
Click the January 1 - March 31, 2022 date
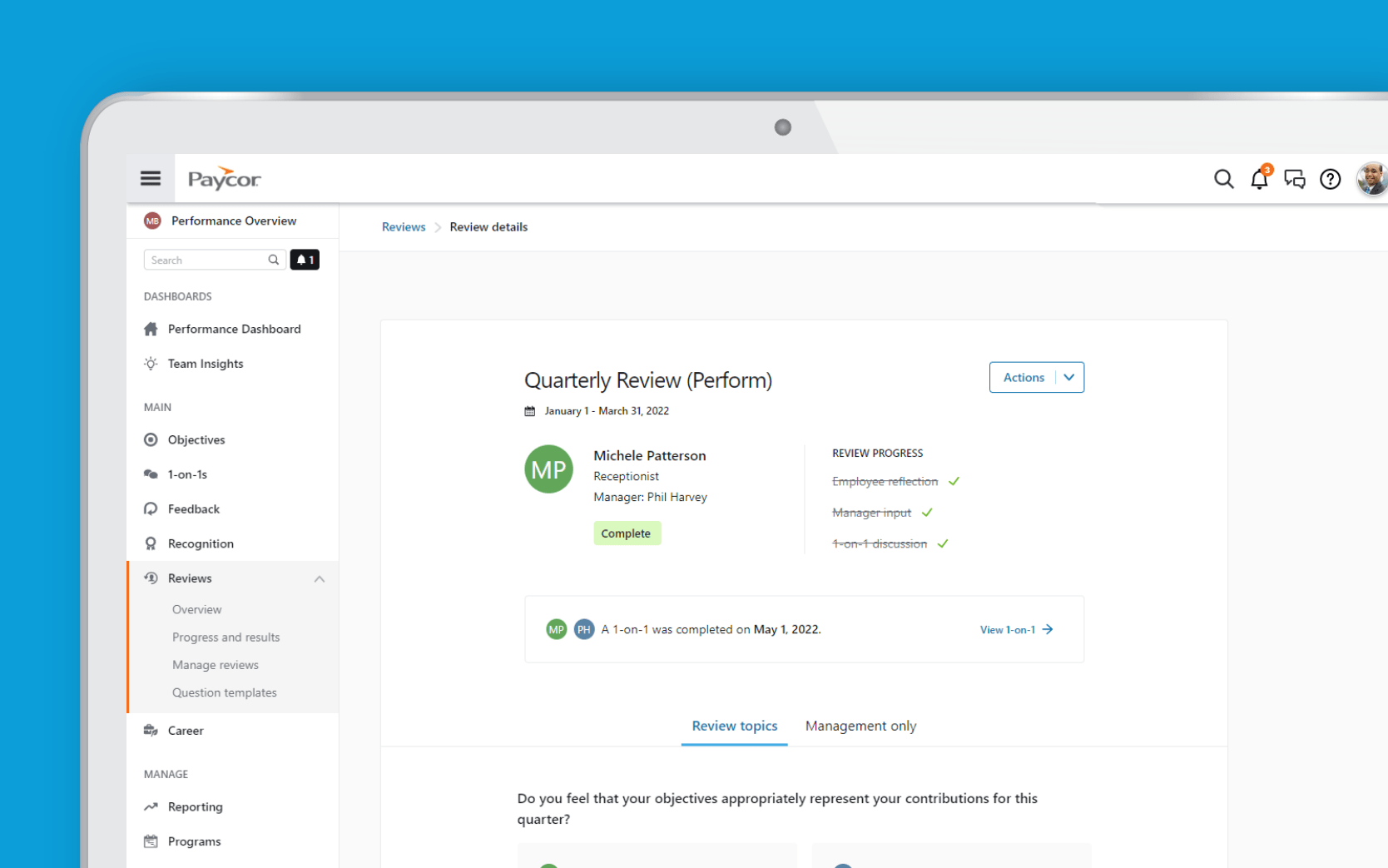(x=607, y=411)
